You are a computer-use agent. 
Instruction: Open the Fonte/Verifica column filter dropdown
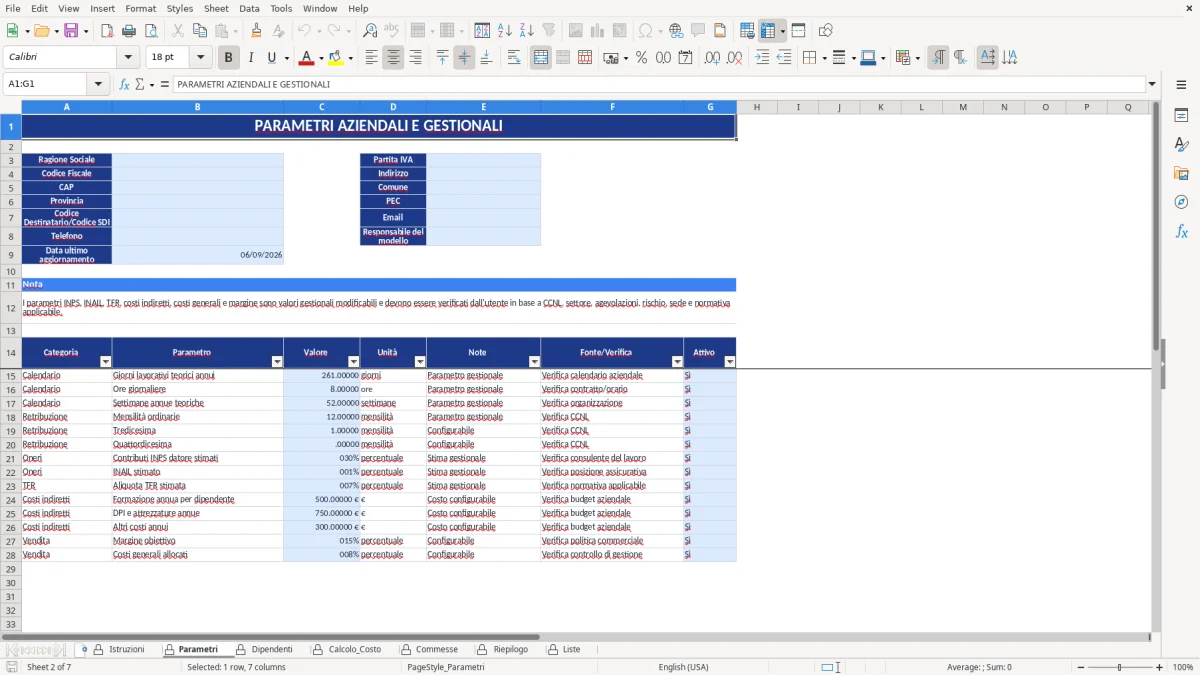coord(677,362)
